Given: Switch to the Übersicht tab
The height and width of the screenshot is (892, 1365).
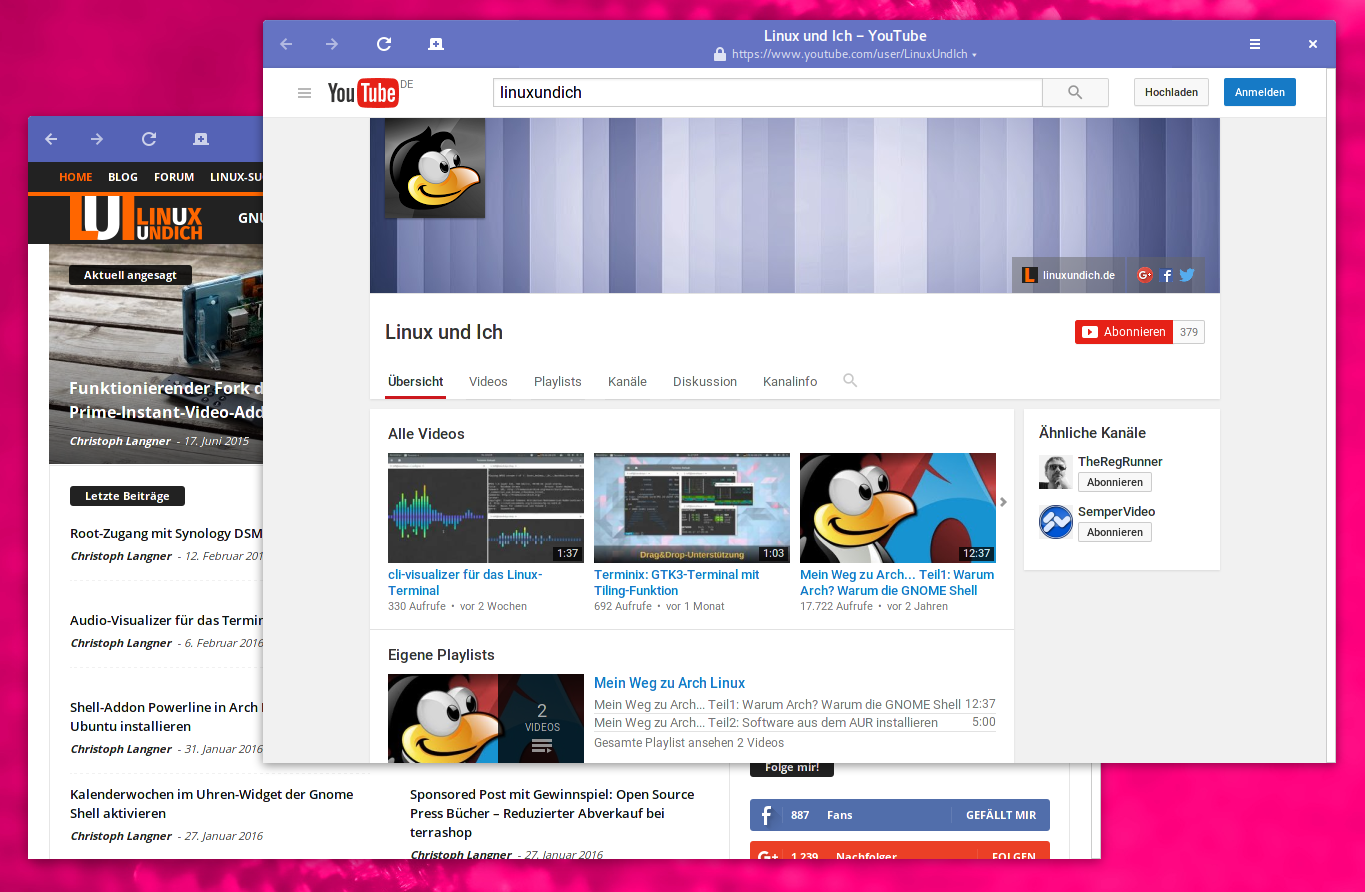Looking at the screenshot, I should click(416, 381).
